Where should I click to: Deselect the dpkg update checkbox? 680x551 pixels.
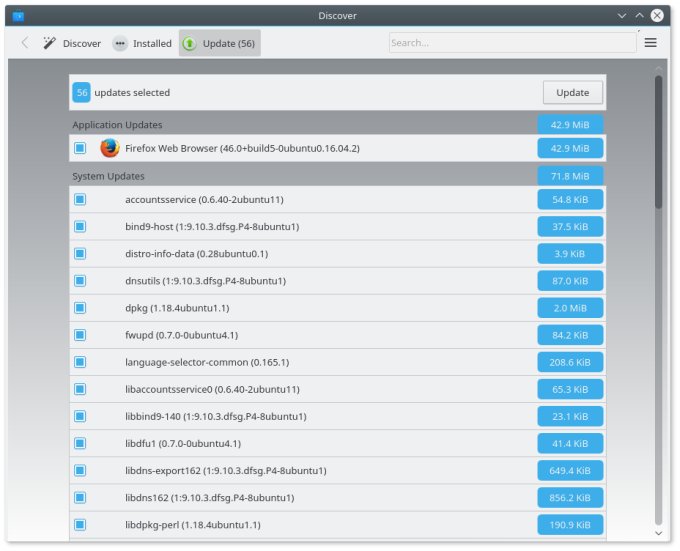pos(80,308)
